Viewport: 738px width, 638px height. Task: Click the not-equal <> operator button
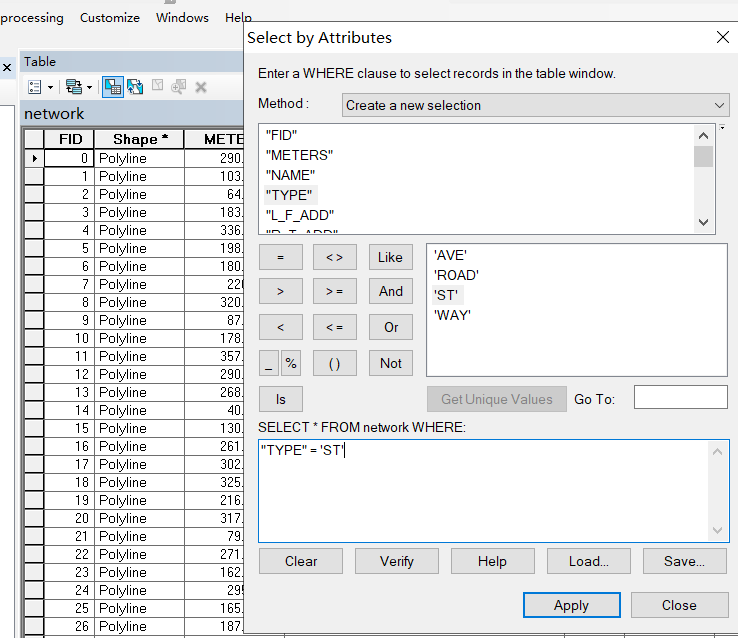click(335, 257)
